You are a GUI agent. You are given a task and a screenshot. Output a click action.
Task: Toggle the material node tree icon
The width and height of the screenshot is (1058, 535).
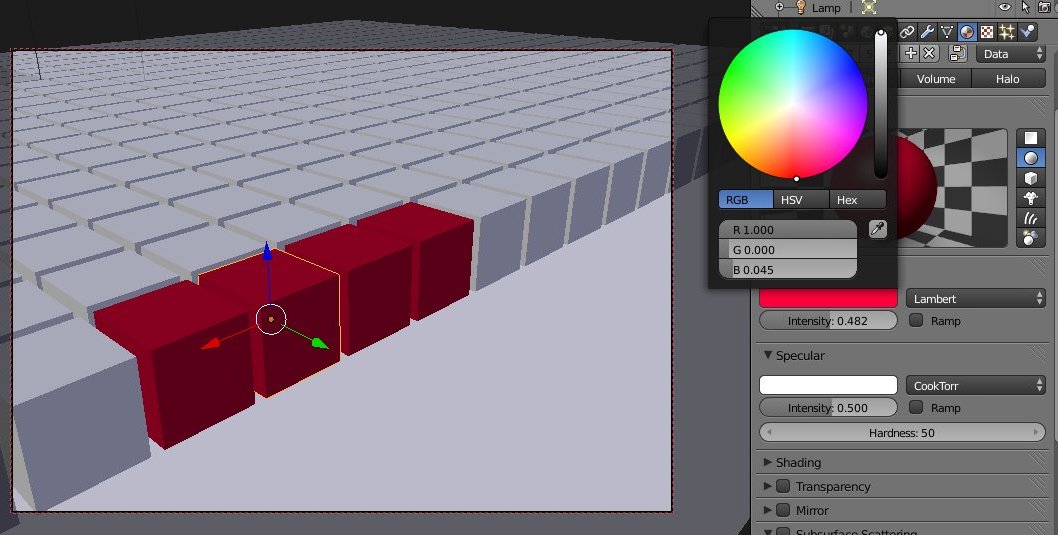click(957, 53)
